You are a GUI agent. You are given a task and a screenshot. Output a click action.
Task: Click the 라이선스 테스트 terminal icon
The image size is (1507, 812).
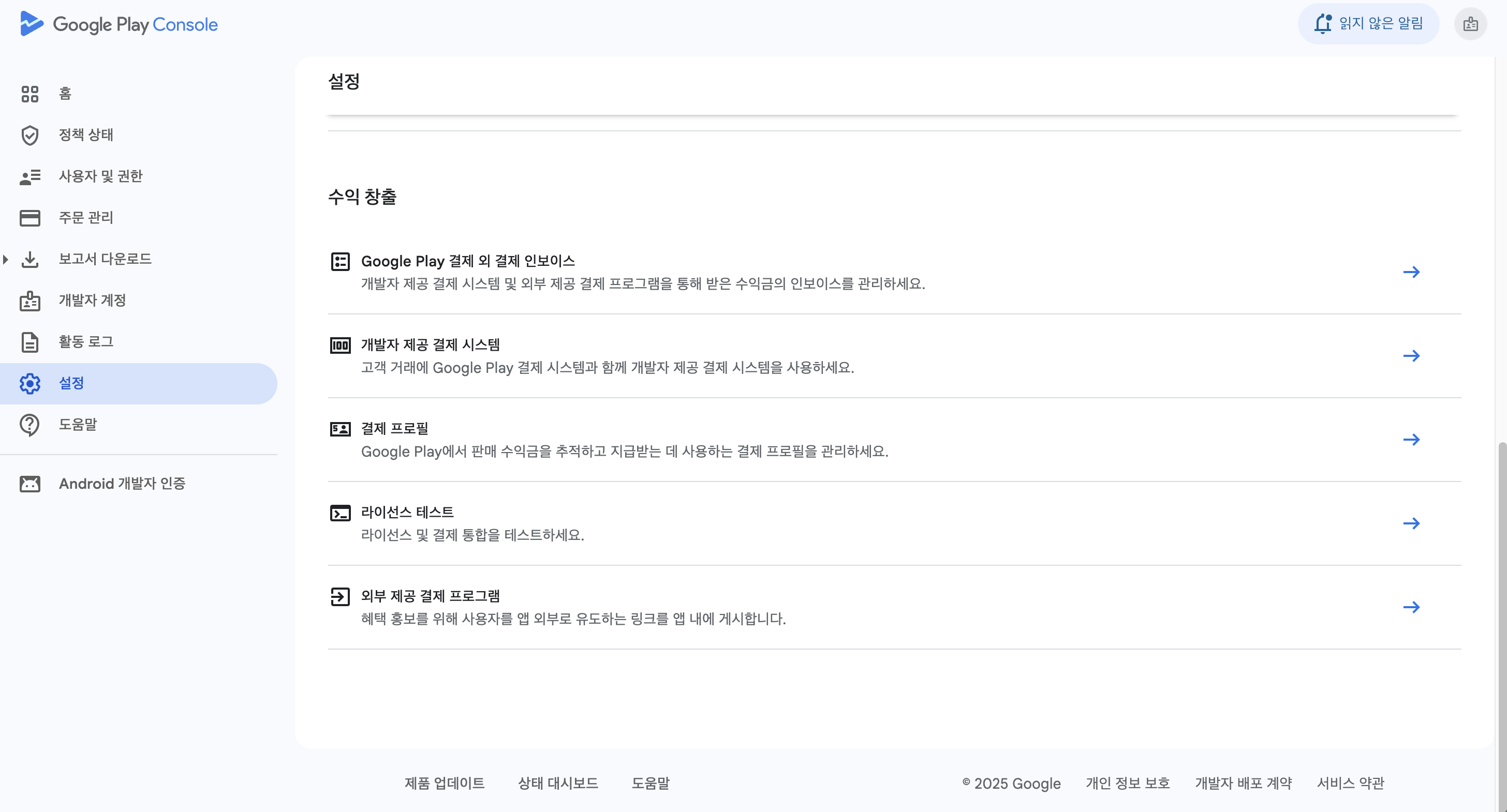pos(340,513)
